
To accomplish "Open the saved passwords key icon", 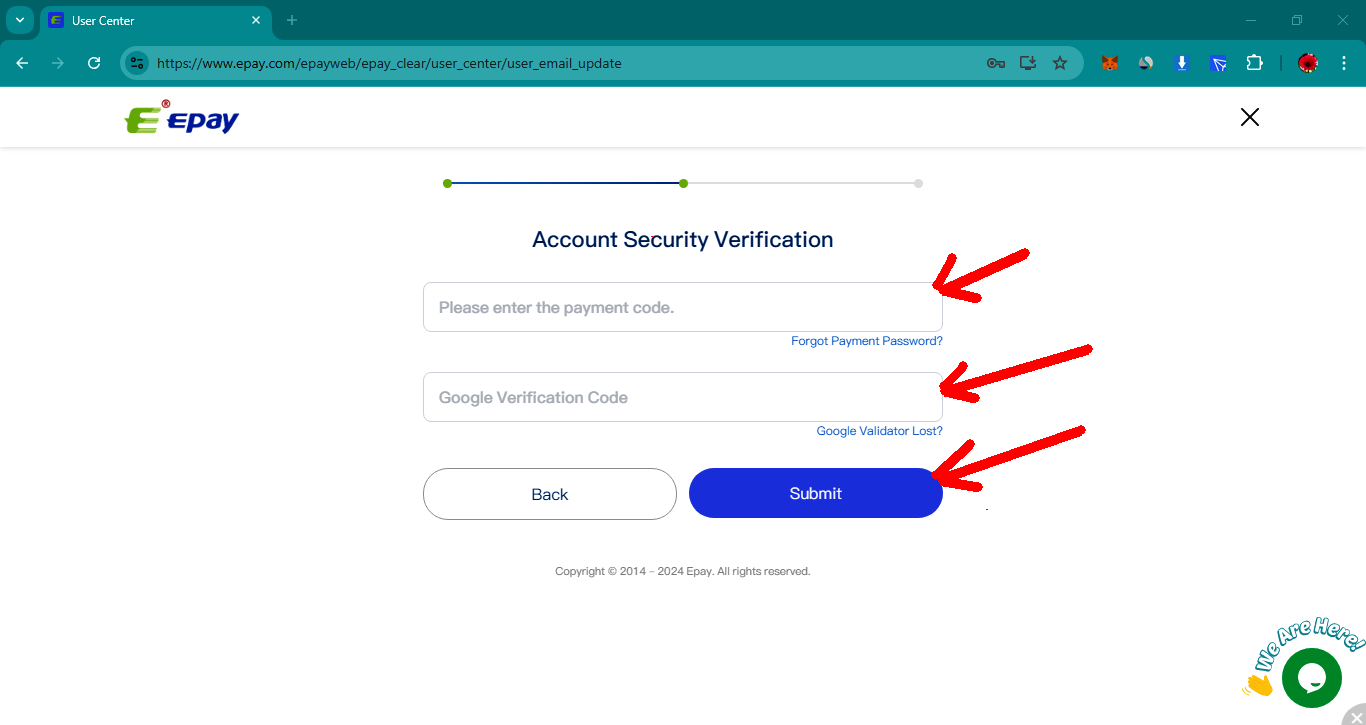I will [995, 63].
